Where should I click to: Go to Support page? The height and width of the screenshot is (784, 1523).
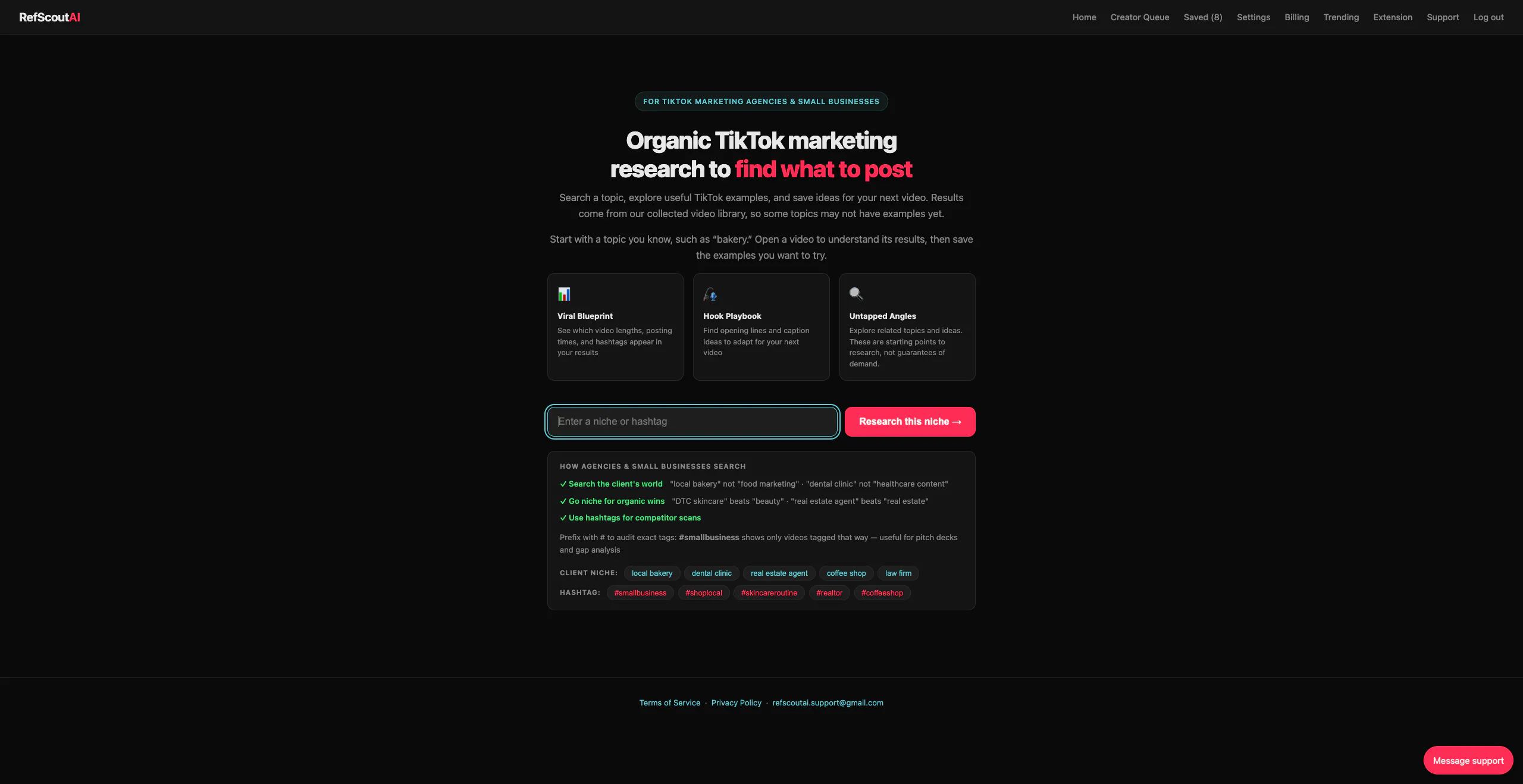(x=1442, y=17)
